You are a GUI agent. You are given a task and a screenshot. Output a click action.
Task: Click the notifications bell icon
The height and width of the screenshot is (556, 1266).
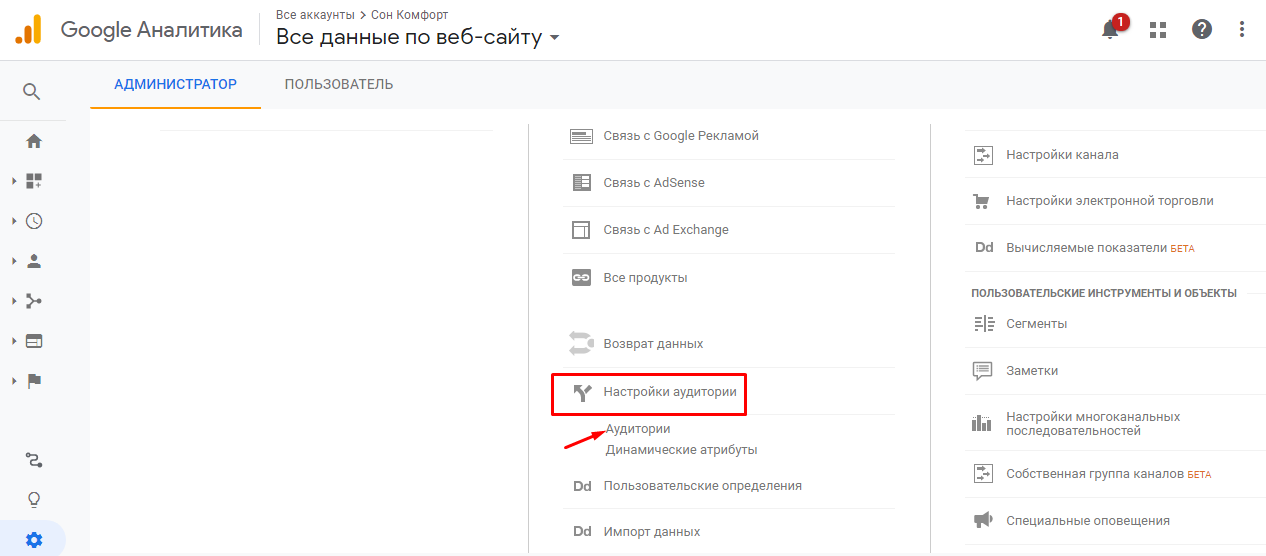coord(1110,29)
